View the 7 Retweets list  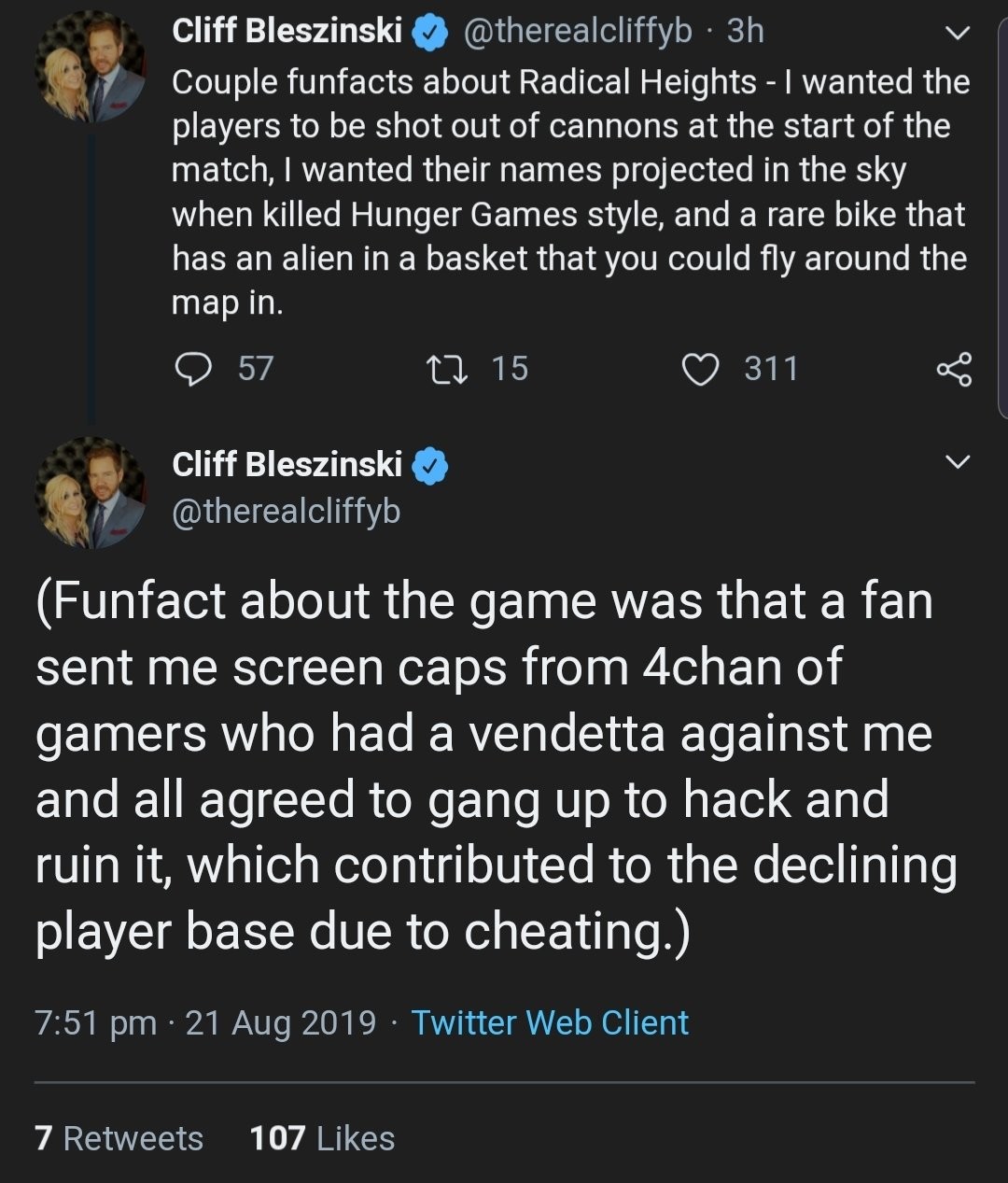pyautogui.click(x=119, y=1138)
